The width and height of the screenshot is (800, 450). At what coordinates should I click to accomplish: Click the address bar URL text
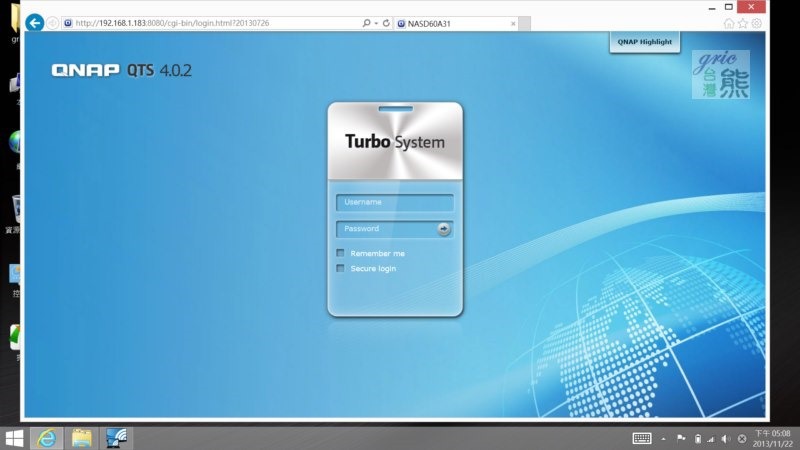pyautogui.click(x=172, y=23)
